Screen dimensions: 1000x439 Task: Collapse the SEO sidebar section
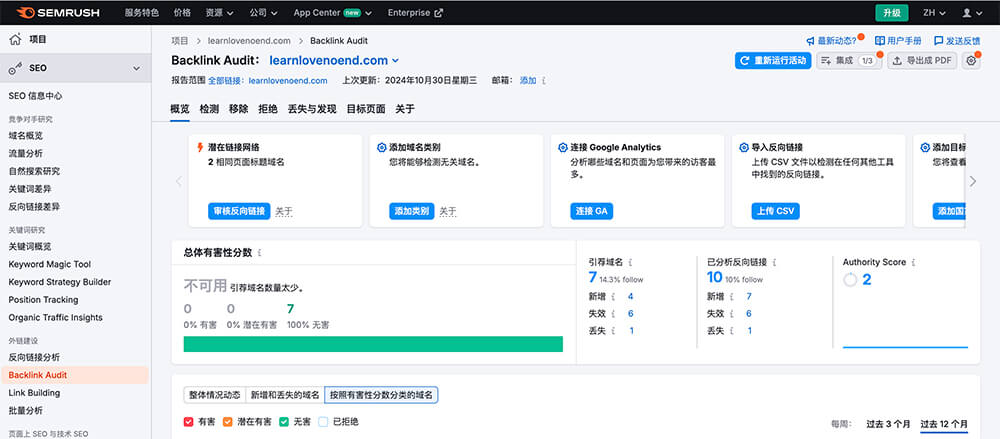[136, 68]
